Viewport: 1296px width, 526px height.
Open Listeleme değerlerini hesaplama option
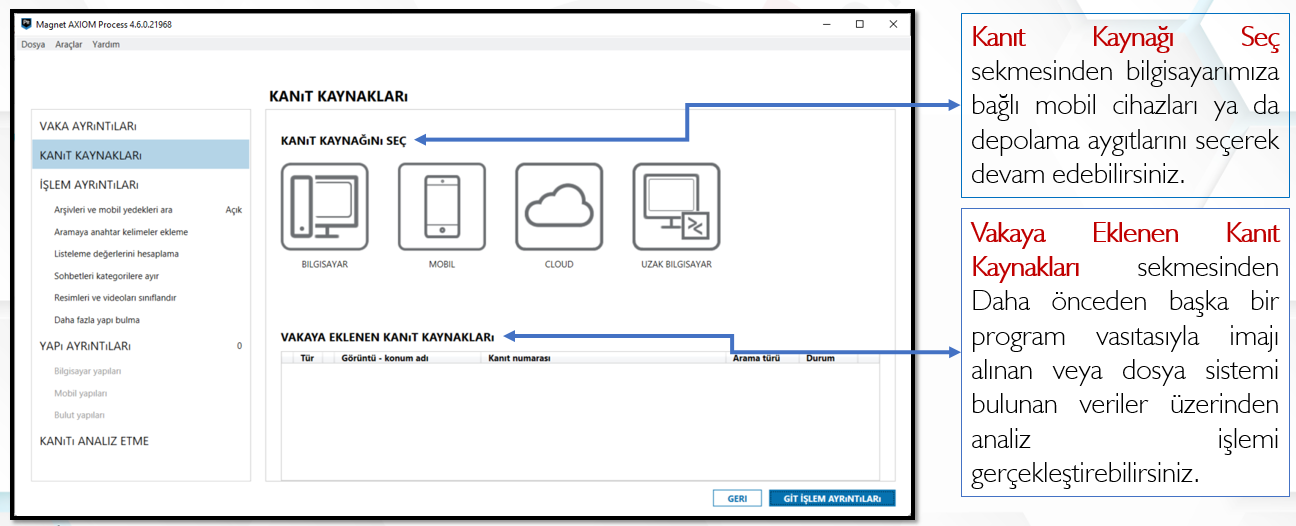coord(116,254)
